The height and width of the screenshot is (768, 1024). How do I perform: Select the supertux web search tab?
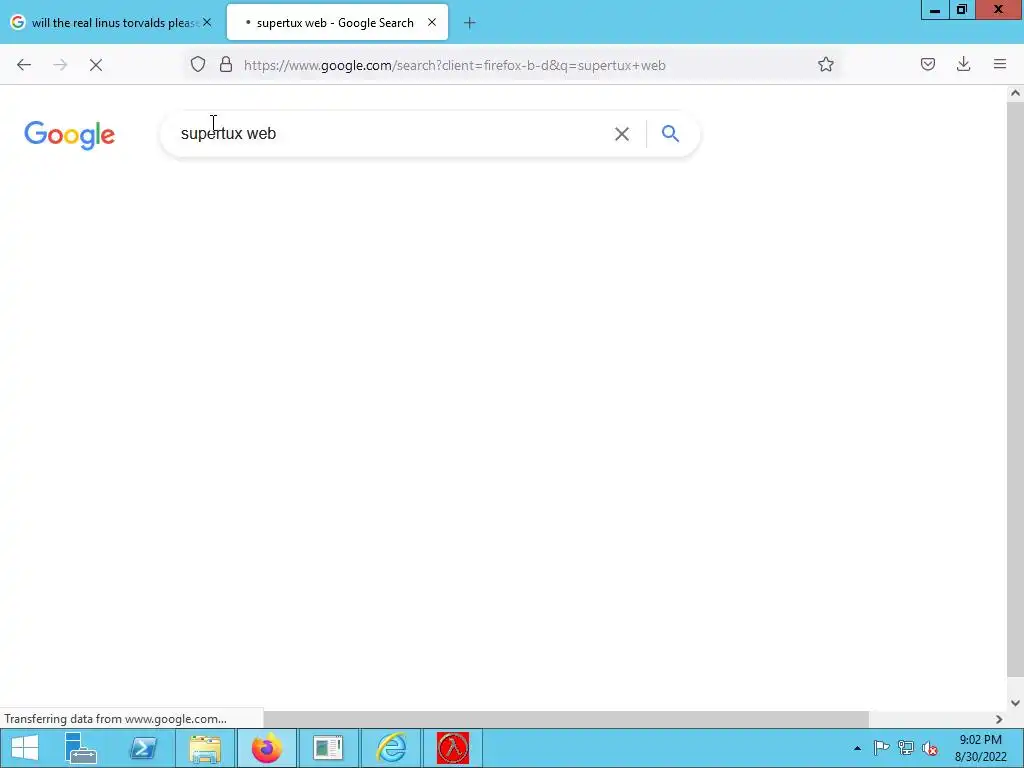click(335, 23)
